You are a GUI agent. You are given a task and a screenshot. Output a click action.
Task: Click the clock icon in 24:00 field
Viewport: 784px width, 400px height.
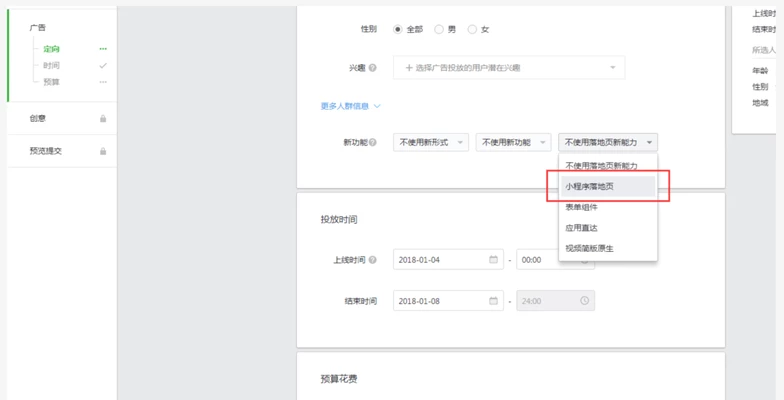coord(585,301)
